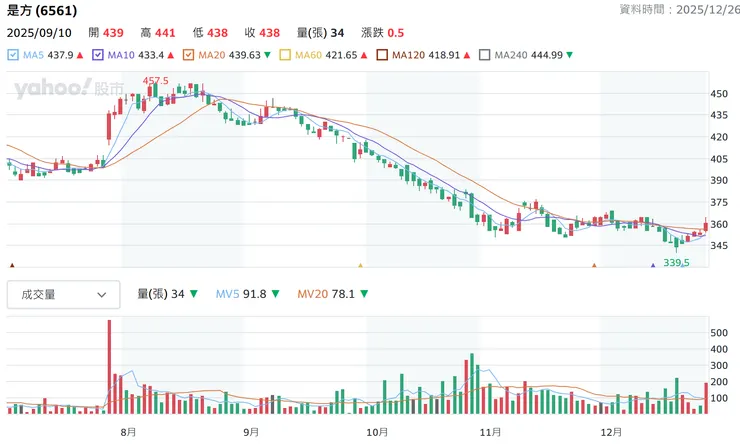Click the 339.5 low price label

click(678, 263)
